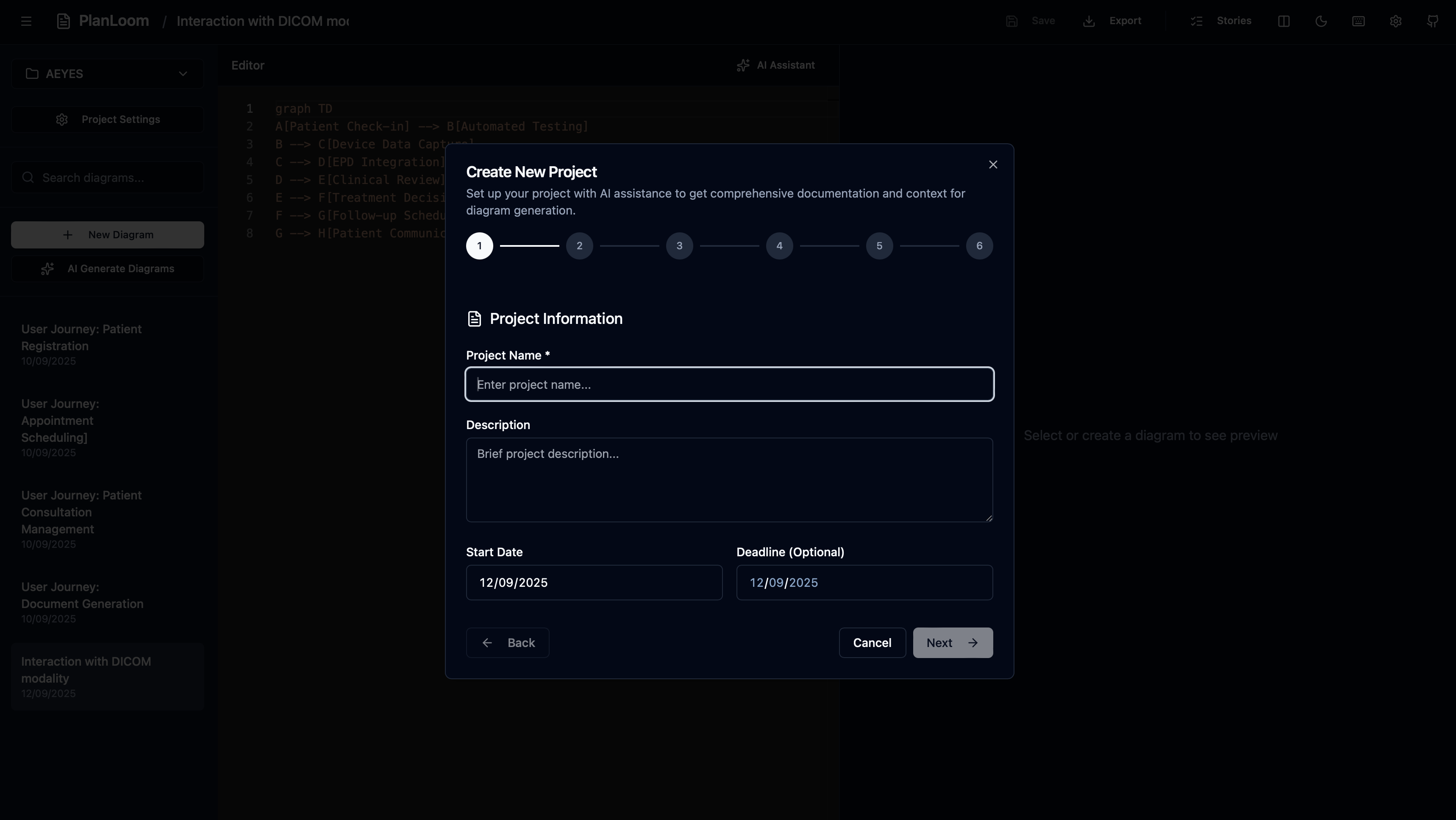Click the Export download icon
Image resolution: width=1456 pixels, height=820 pixels.
click(x=1089, y=22)
